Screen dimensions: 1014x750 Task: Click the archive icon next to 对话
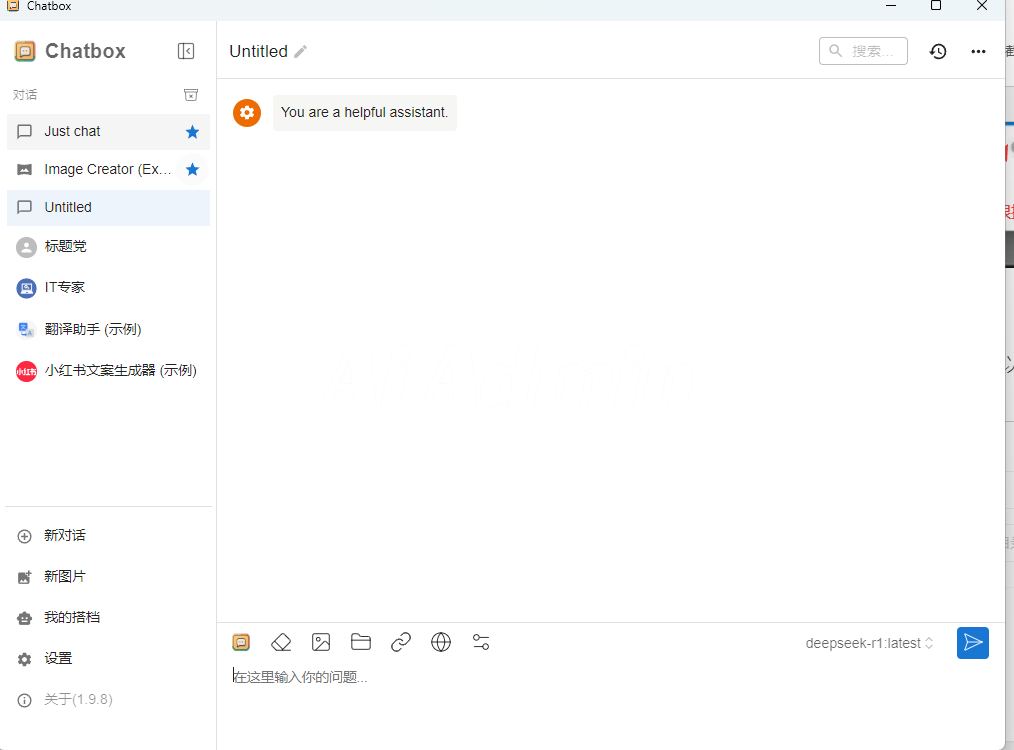(x=191, y=95)
